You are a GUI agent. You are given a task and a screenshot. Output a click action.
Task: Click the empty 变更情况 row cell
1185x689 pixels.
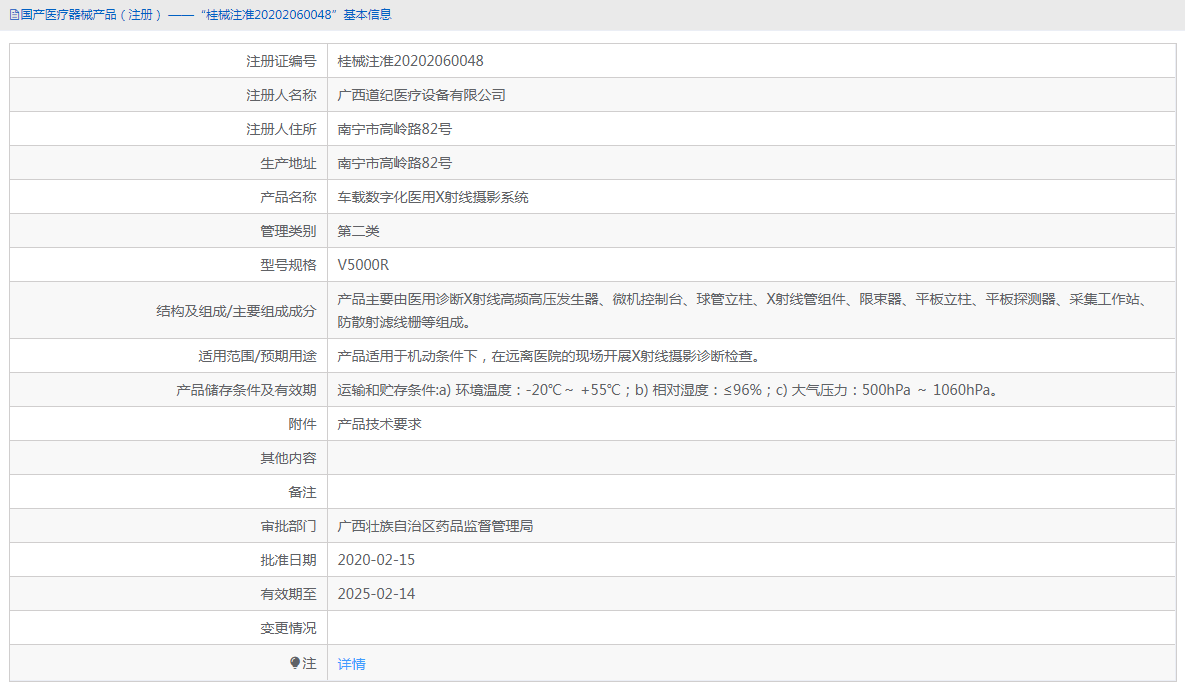700,627
